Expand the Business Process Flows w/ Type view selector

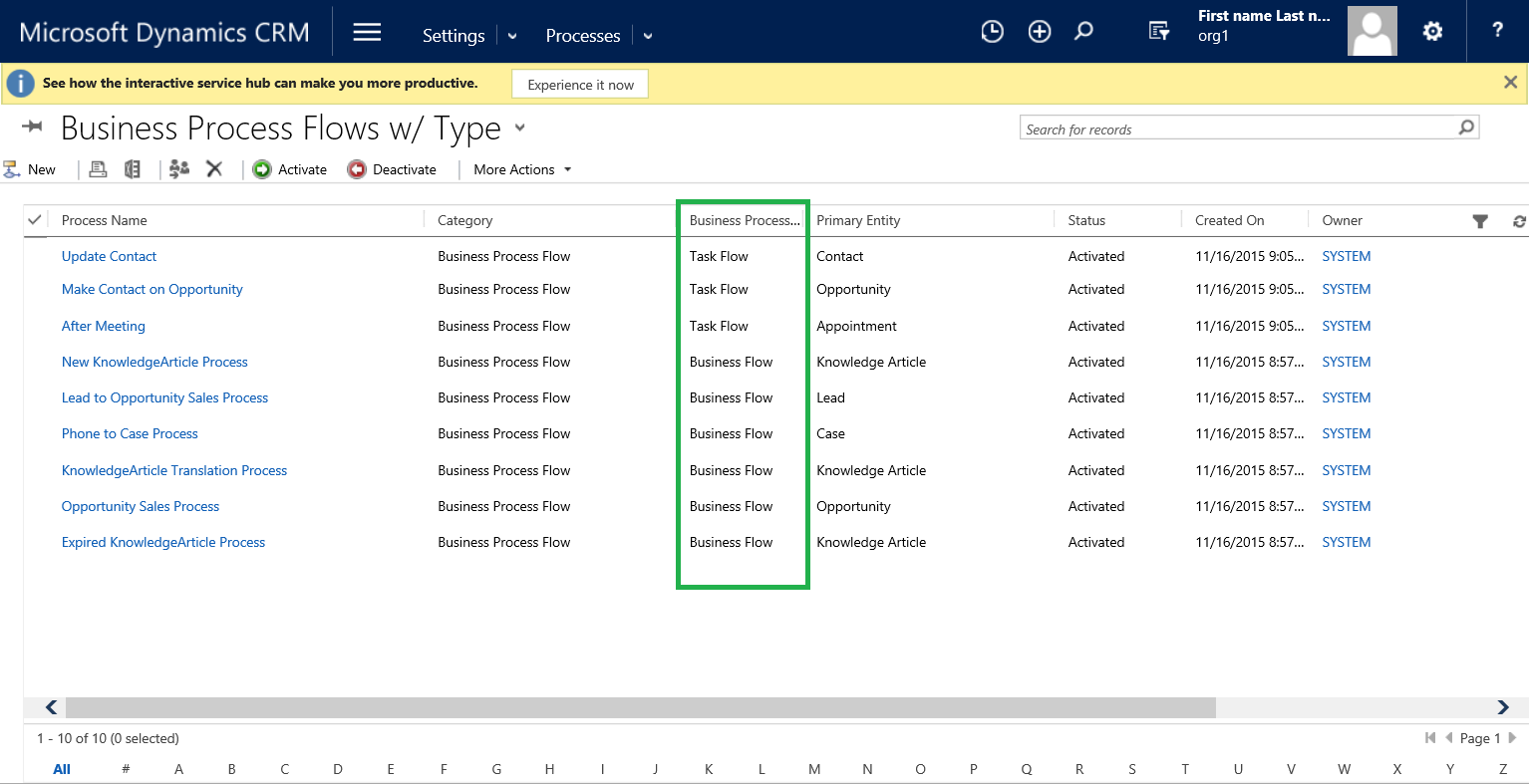pyautogui.click(x=519, y=129)
